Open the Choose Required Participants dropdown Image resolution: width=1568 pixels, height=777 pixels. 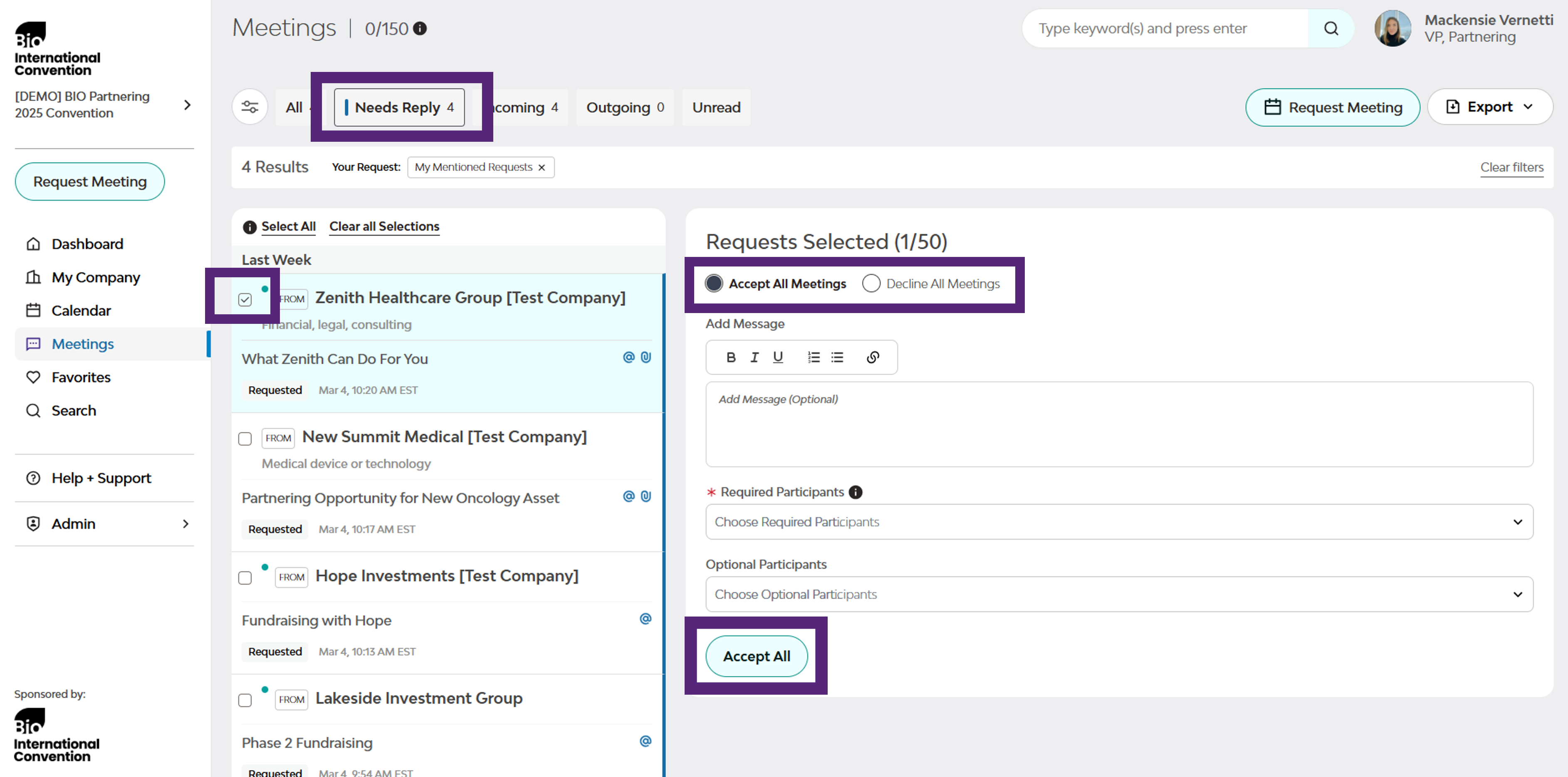tap(1119, 522)
